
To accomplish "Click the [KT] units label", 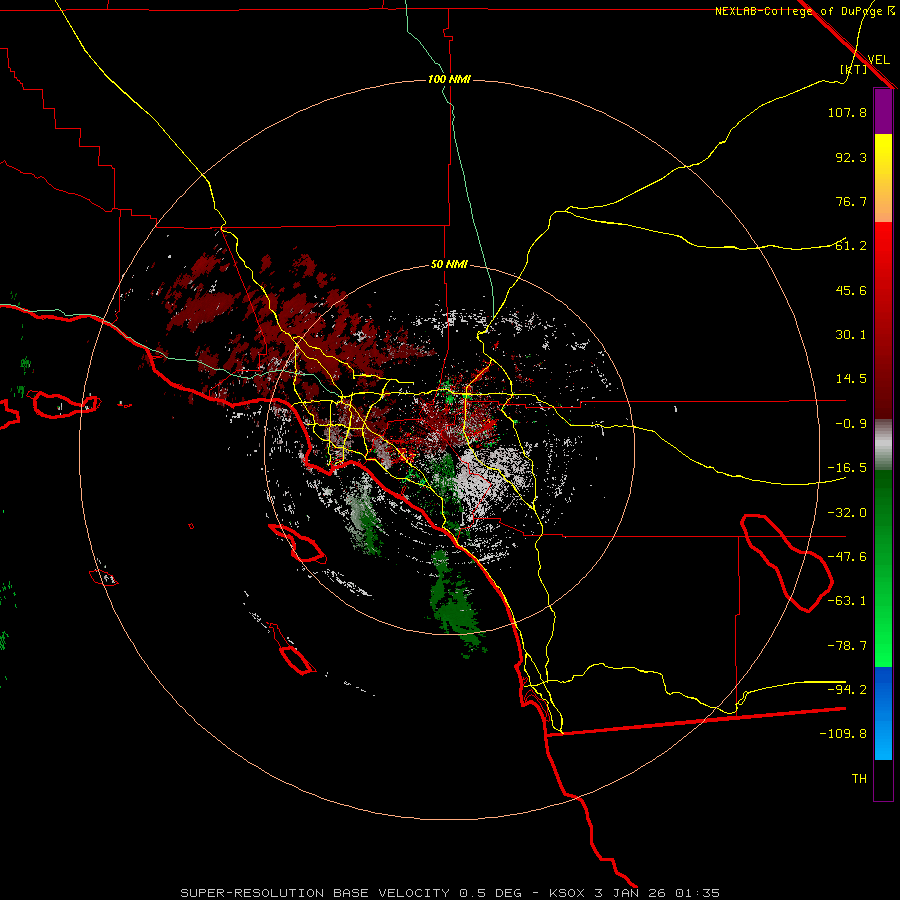I will 854,69.
